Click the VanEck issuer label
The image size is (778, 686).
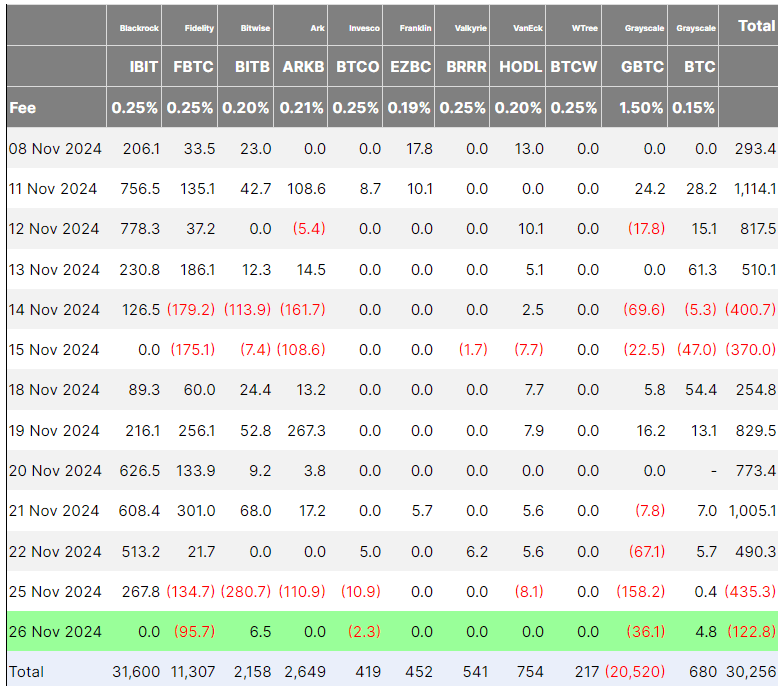[528, 28]
